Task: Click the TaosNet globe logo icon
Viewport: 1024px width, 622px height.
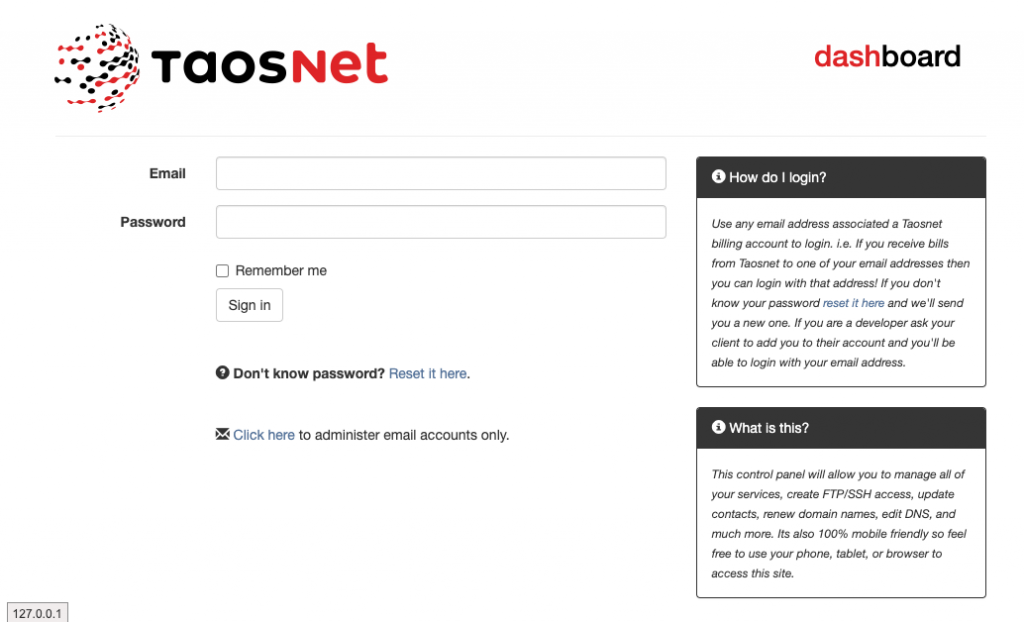Action: pos(97,67)
